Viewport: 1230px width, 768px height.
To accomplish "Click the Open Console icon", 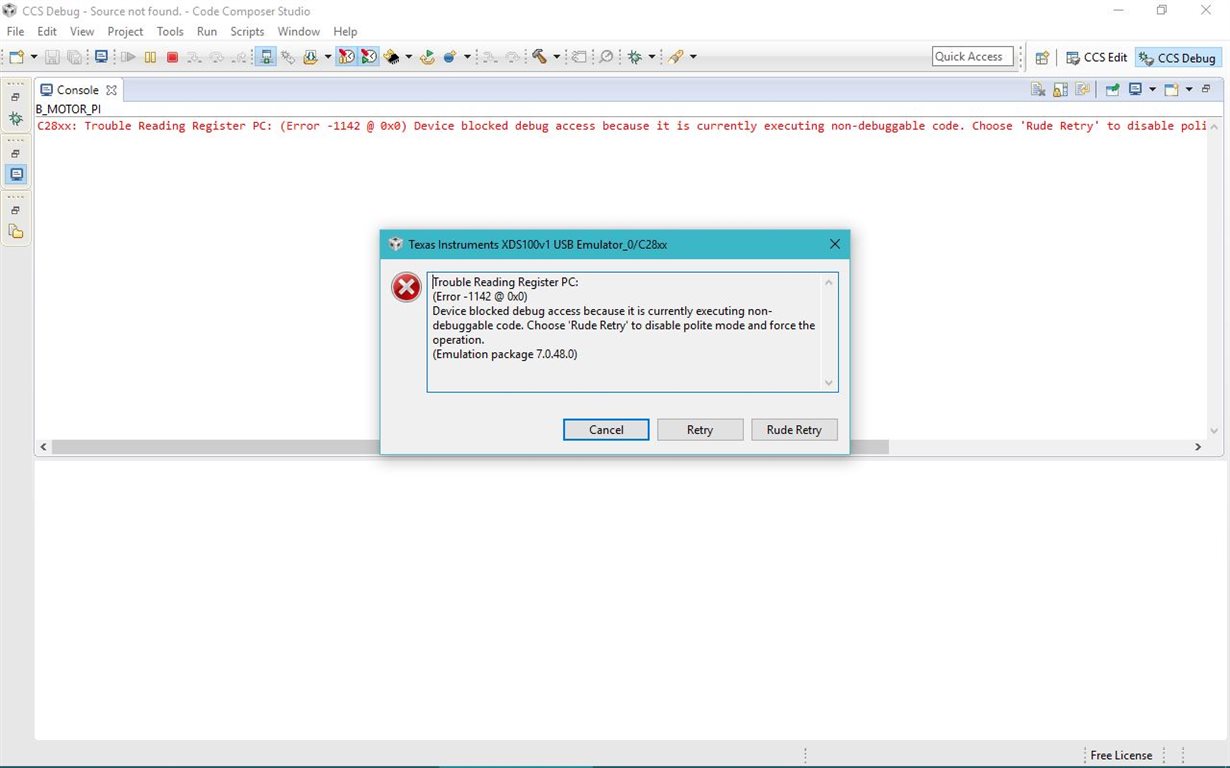I will pos(1171,89).
